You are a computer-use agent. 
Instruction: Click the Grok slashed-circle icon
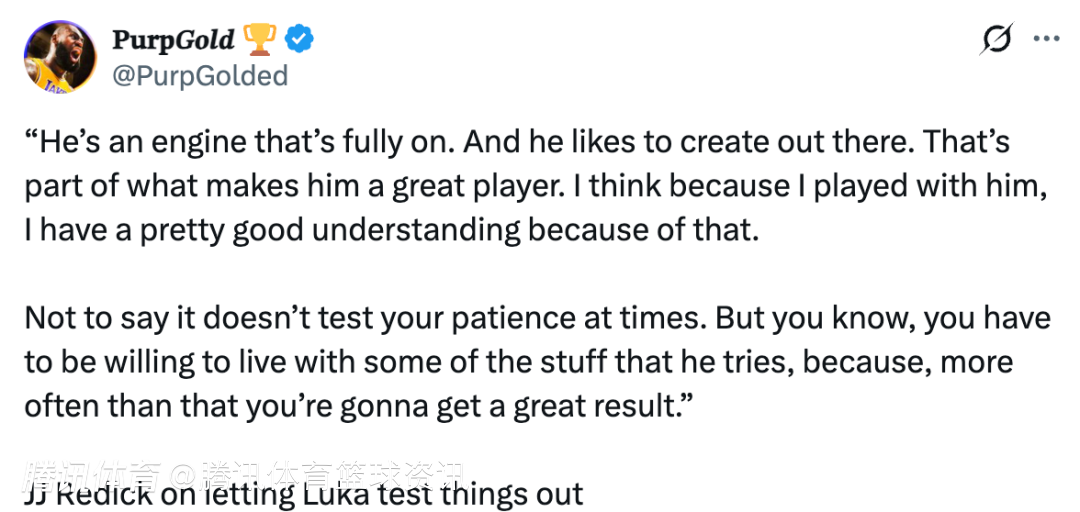996,39
